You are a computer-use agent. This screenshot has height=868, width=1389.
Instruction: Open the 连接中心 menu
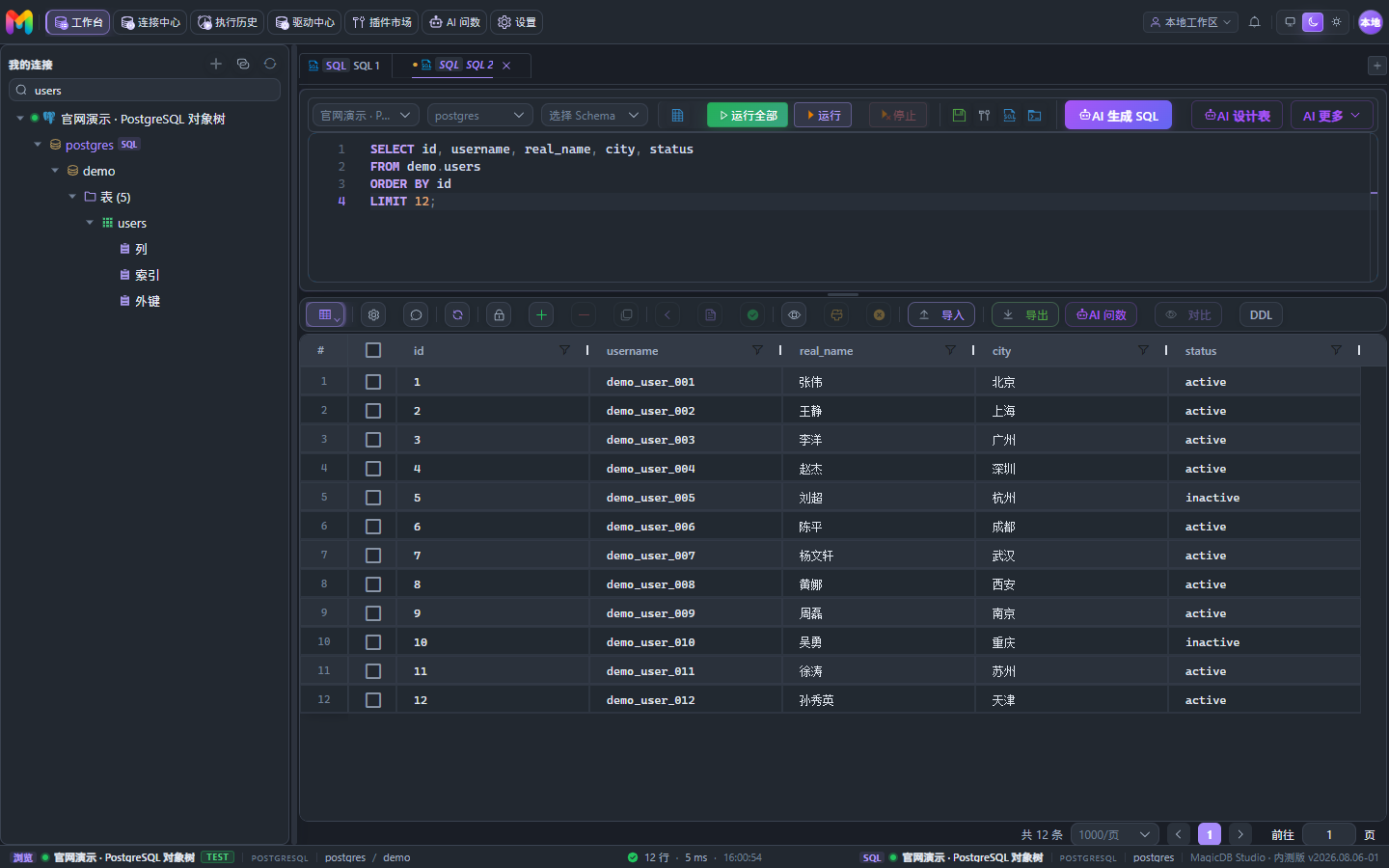(150, 22)
